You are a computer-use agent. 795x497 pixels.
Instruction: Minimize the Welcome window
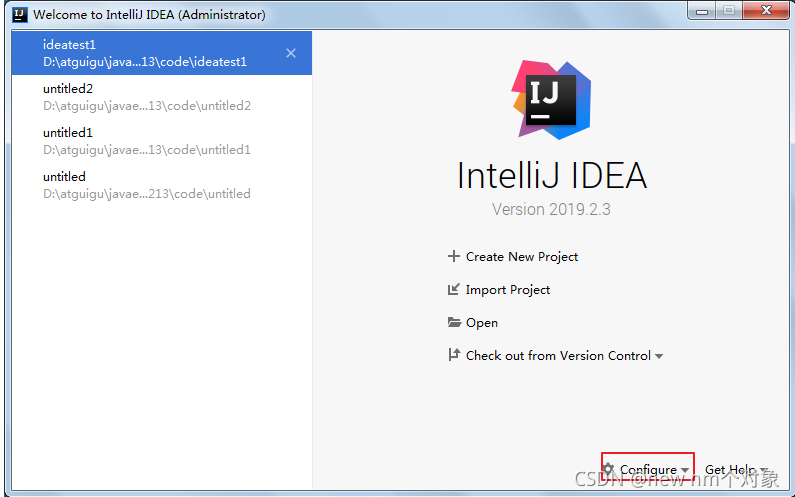click(702, 10)
